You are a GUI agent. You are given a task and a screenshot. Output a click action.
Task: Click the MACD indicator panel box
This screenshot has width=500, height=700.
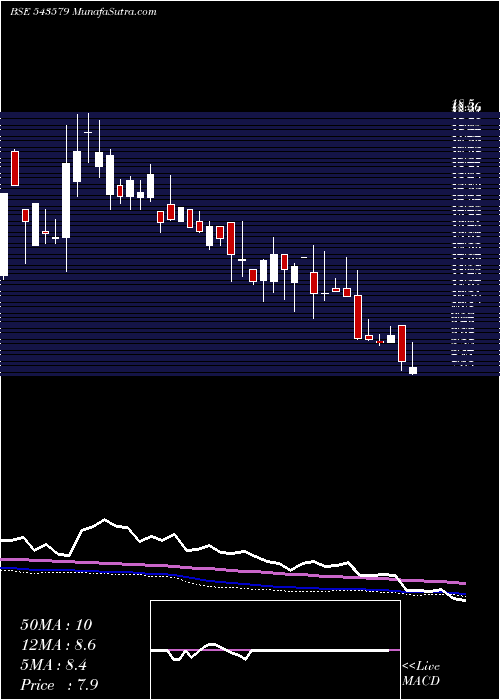pyautogui.click(x=275, y=650)
